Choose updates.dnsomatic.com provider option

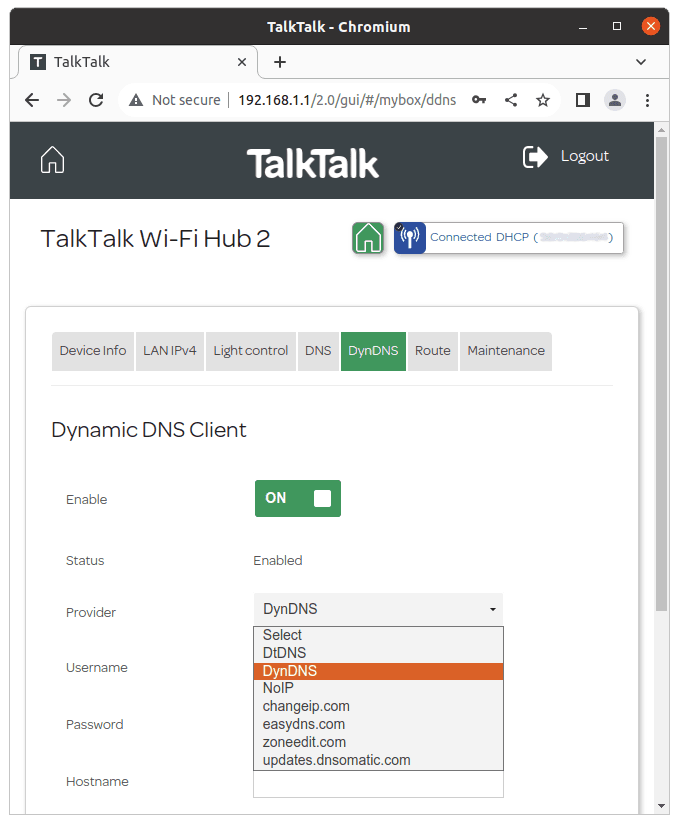378,760
